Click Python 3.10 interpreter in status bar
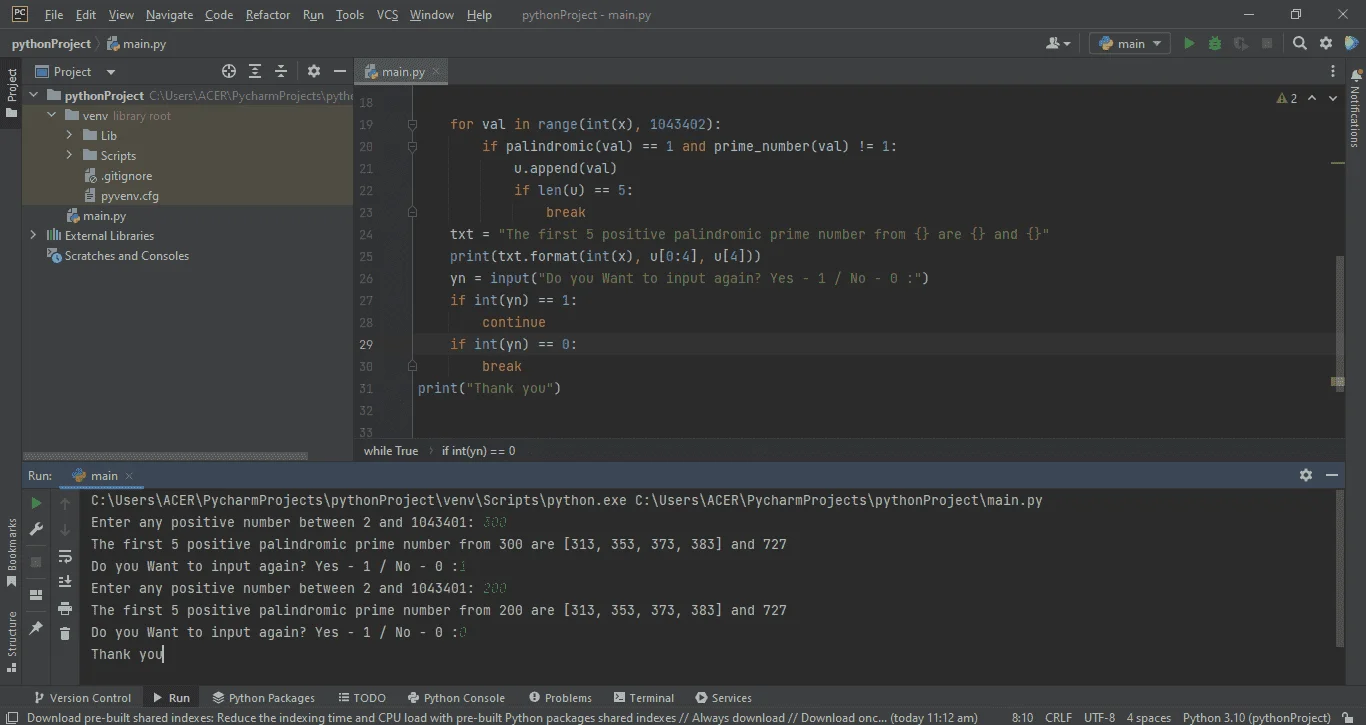The width and height of the screenshot is (1366, 725). coord(1256,717)
